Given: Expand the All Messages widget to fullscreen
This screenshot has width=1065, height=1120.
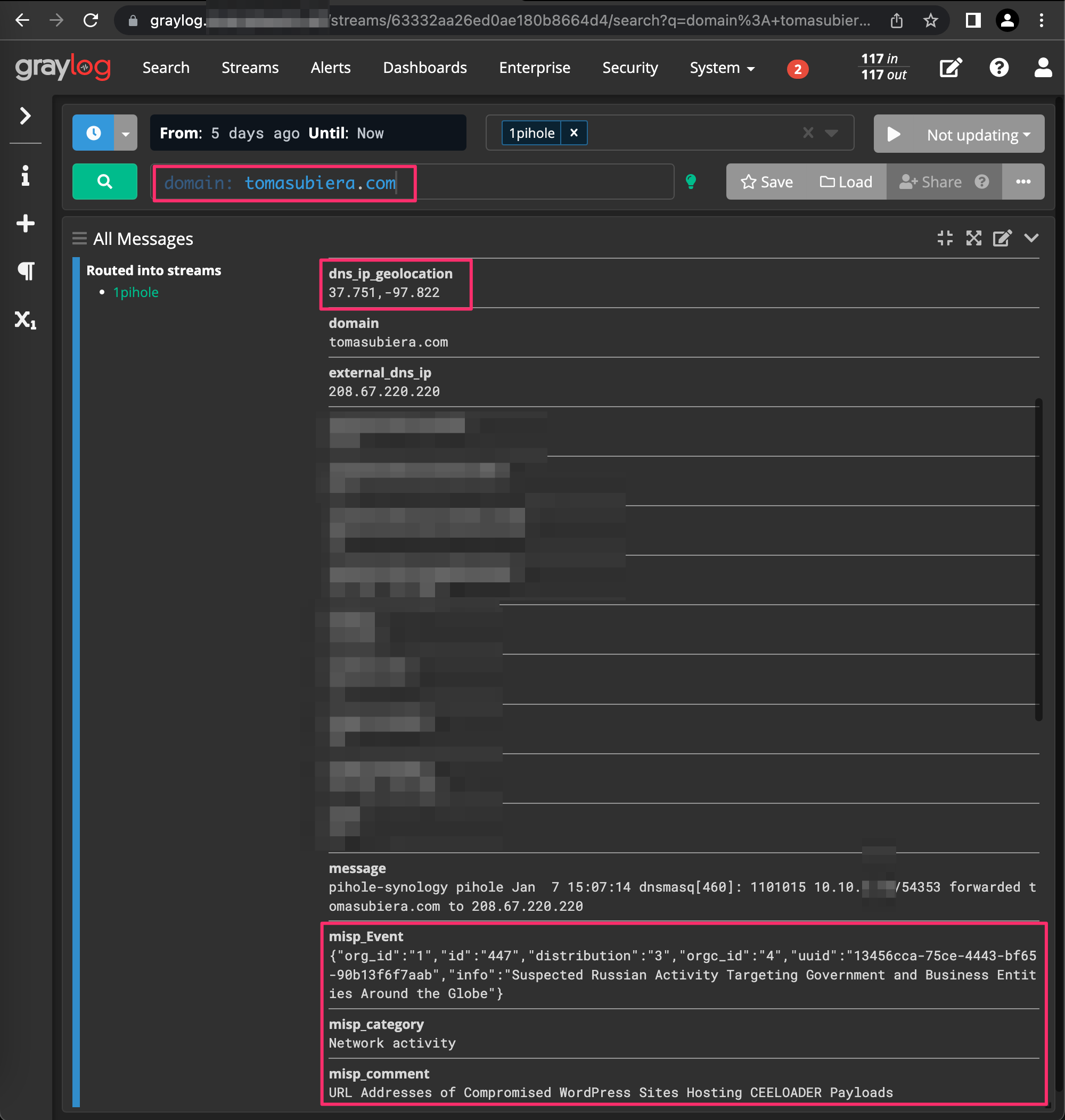Looking at the screenshot, I should (973, 238).
